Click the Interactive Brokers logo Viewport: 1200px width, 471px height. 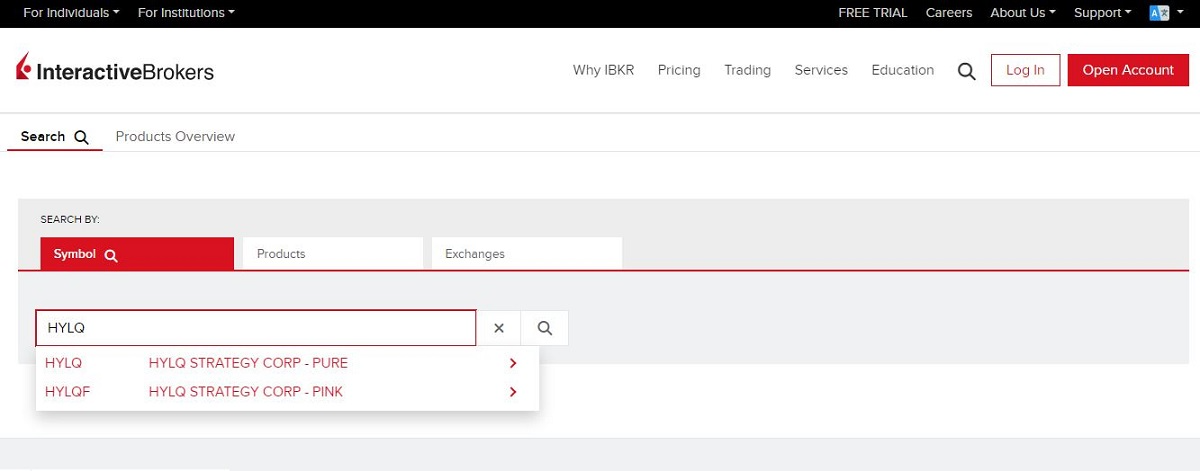pyautogui.click(x=115, y=70)
